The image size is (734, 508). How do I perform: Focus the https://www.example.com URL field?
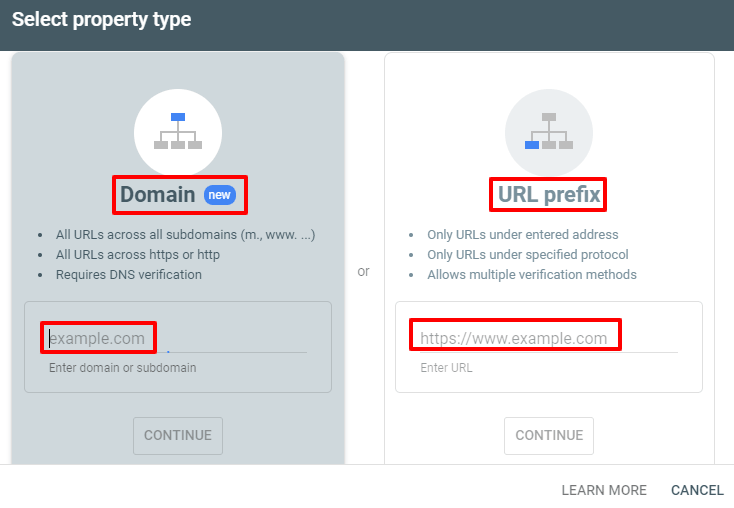[549, 339]
